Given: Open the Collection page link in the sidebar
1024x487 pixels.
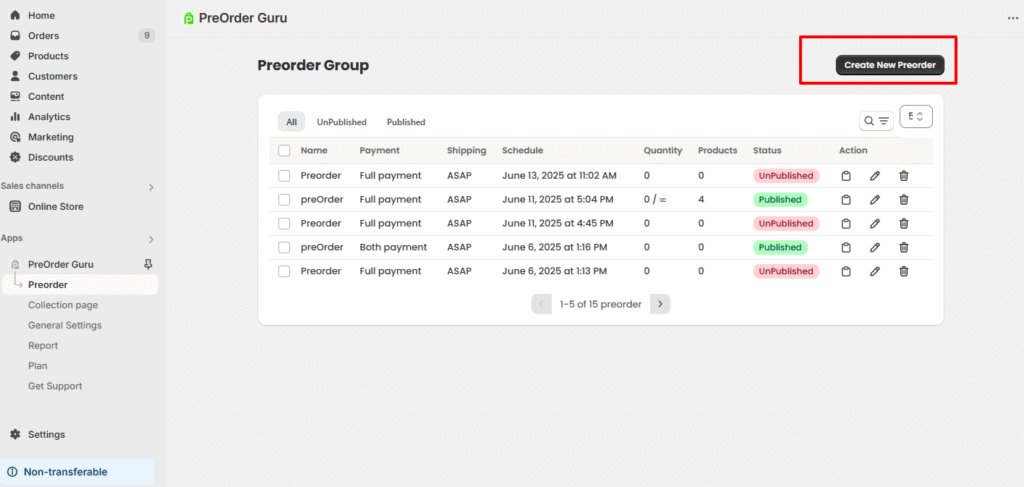Looking at the screenshot, I should point(63,305).
